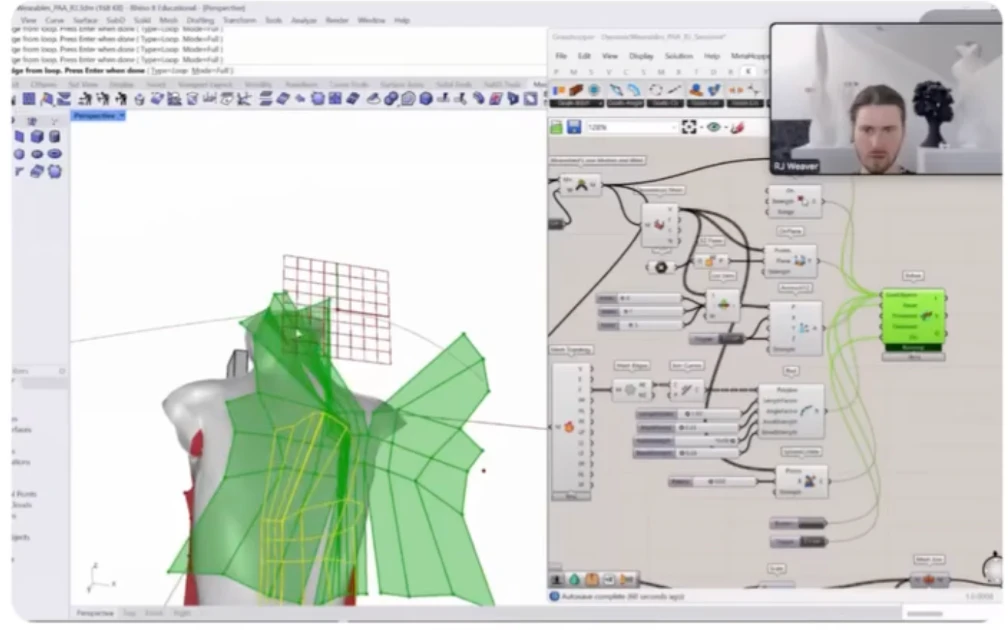Screen dimensions: 1008x630
Task: Click the blue Autosave status icon
Action: click(555, 597)
